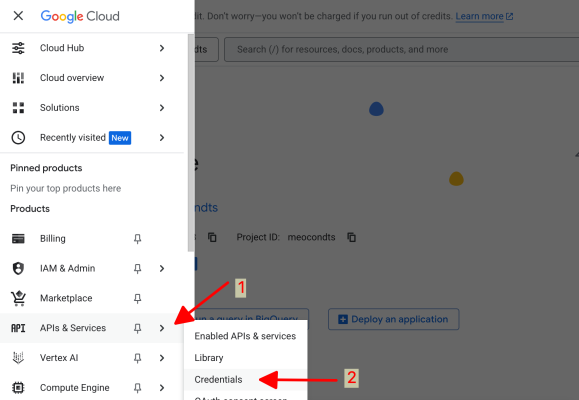
Task: Expand the Cloud Hub submenu chevron
Action: (x=162, y=48)
